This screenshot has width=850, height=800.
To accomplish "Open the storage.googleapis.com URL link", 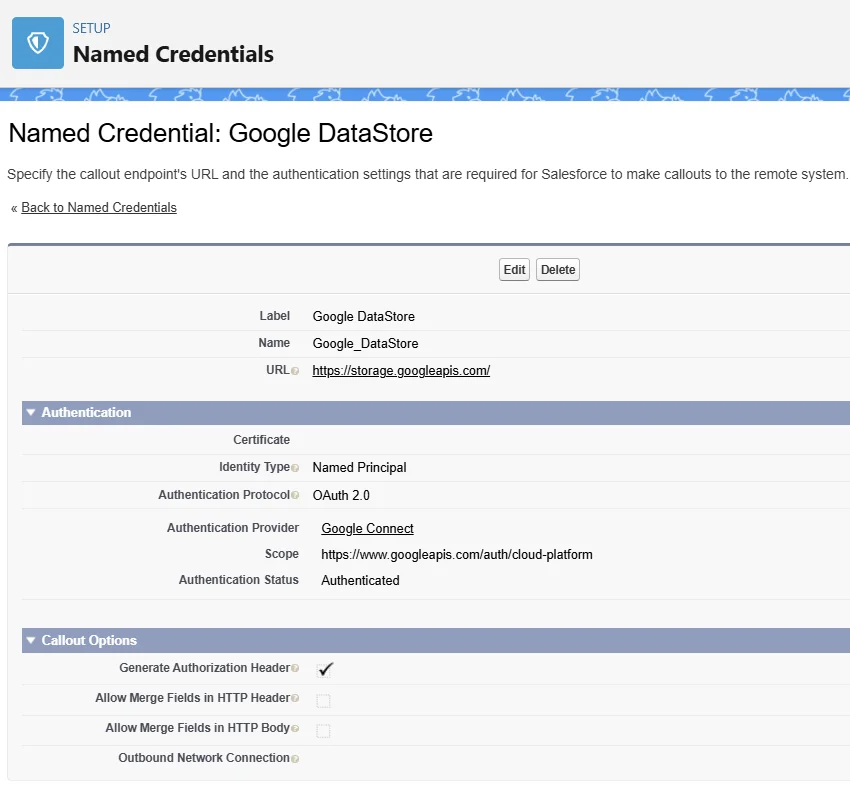I will coord(401,370).
